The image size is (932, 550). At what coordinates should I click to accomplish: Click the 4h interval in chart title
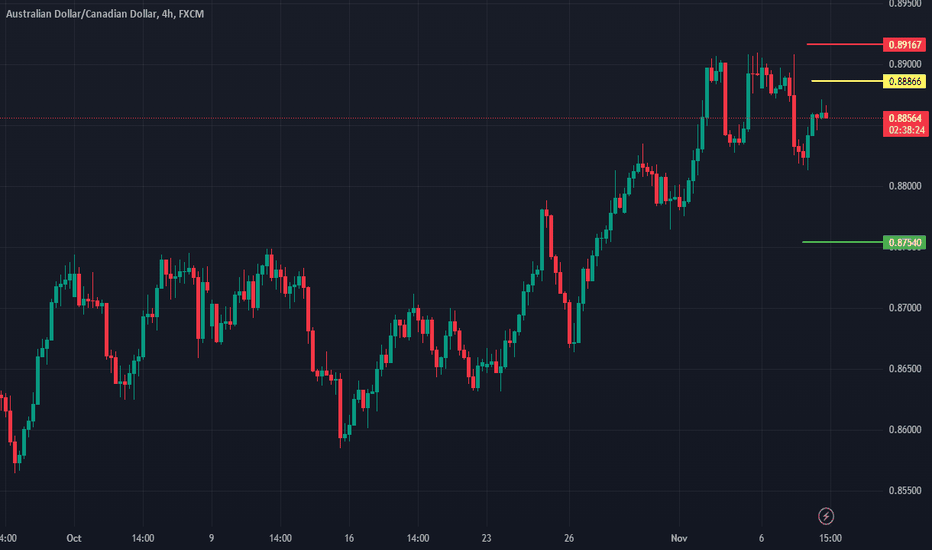167,14
